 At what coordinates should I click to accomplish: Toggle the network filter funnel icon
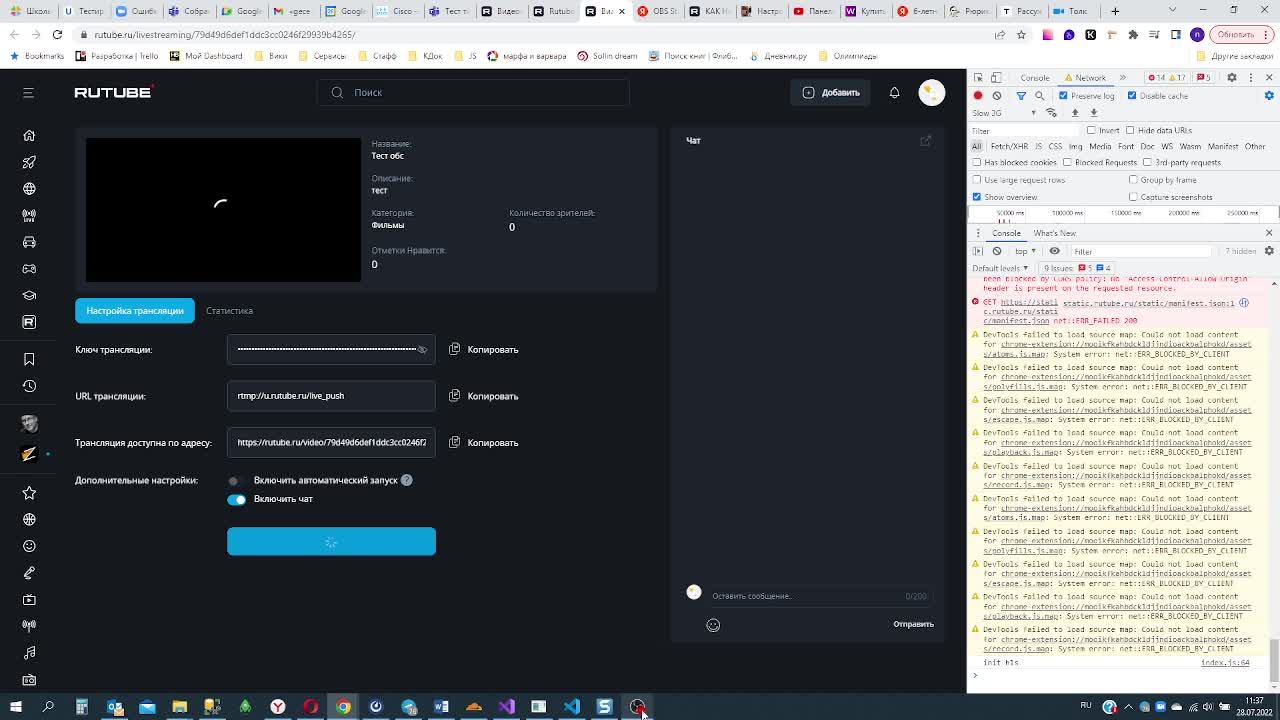point(1021,96)
